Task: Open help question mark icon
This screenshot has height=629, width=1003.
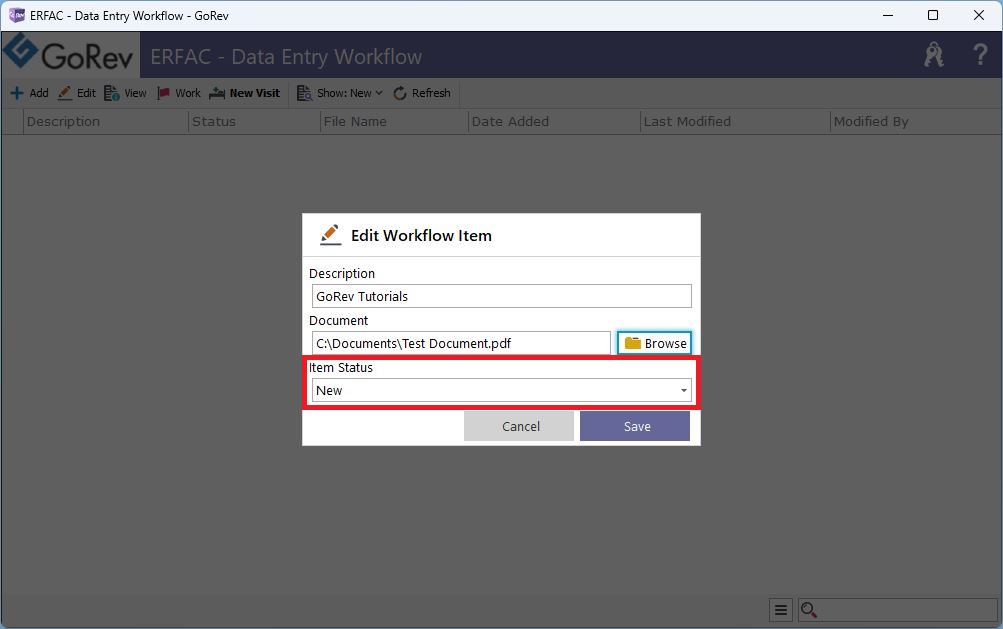Action: point(979,55)
